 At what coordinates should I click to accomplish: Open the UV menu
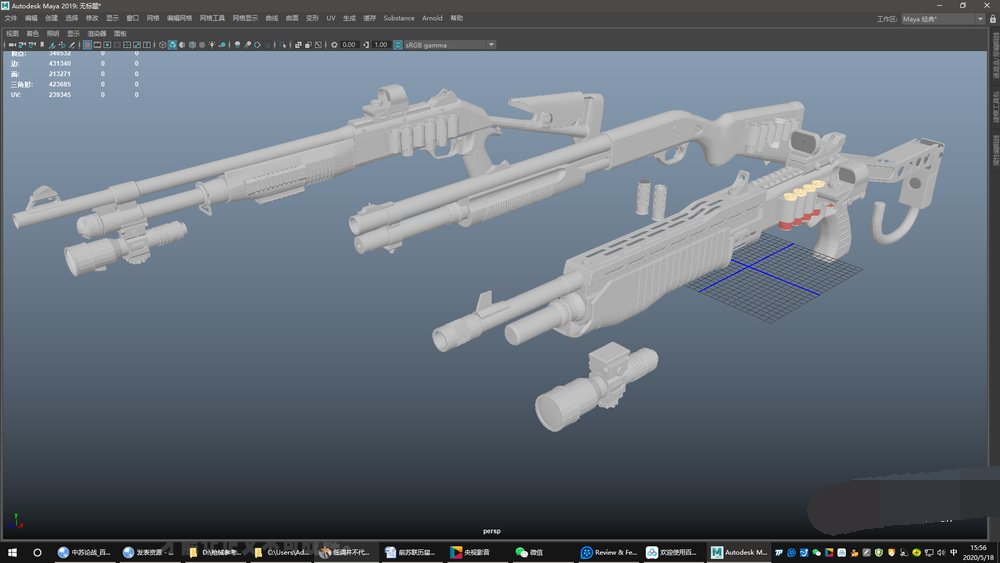tap(330, 18)
